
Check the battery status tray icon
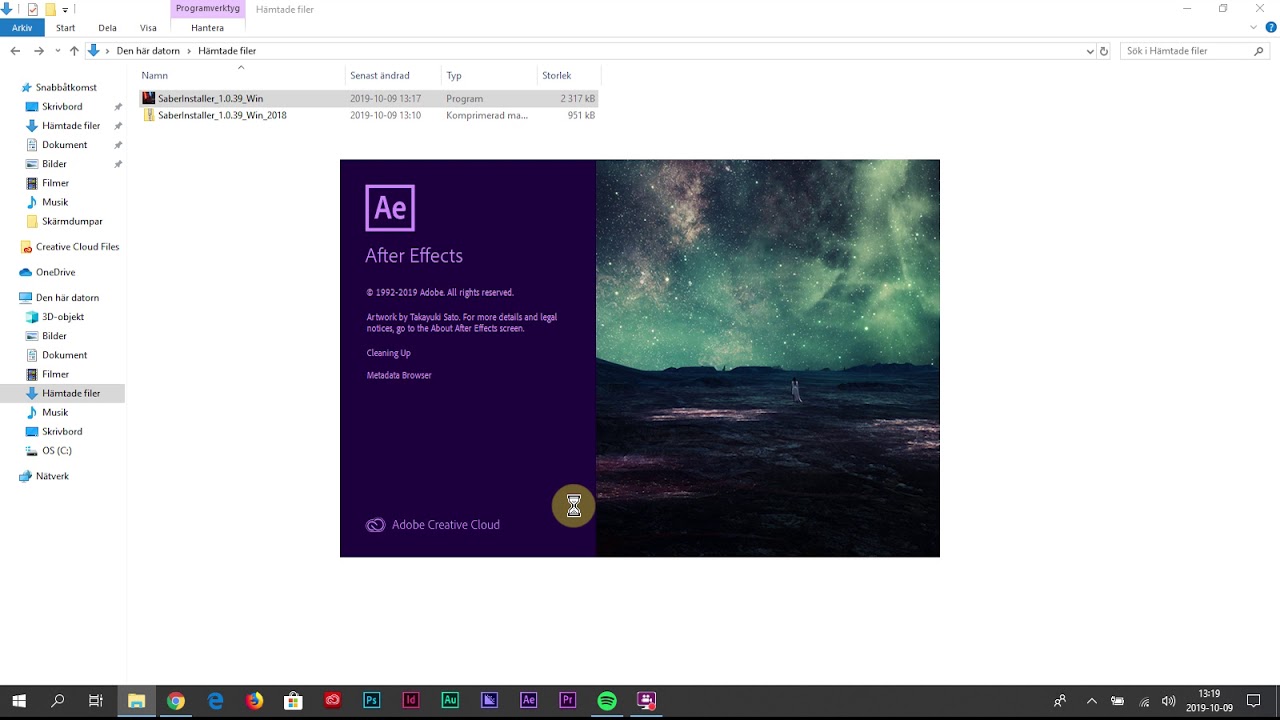point(1118,701)
